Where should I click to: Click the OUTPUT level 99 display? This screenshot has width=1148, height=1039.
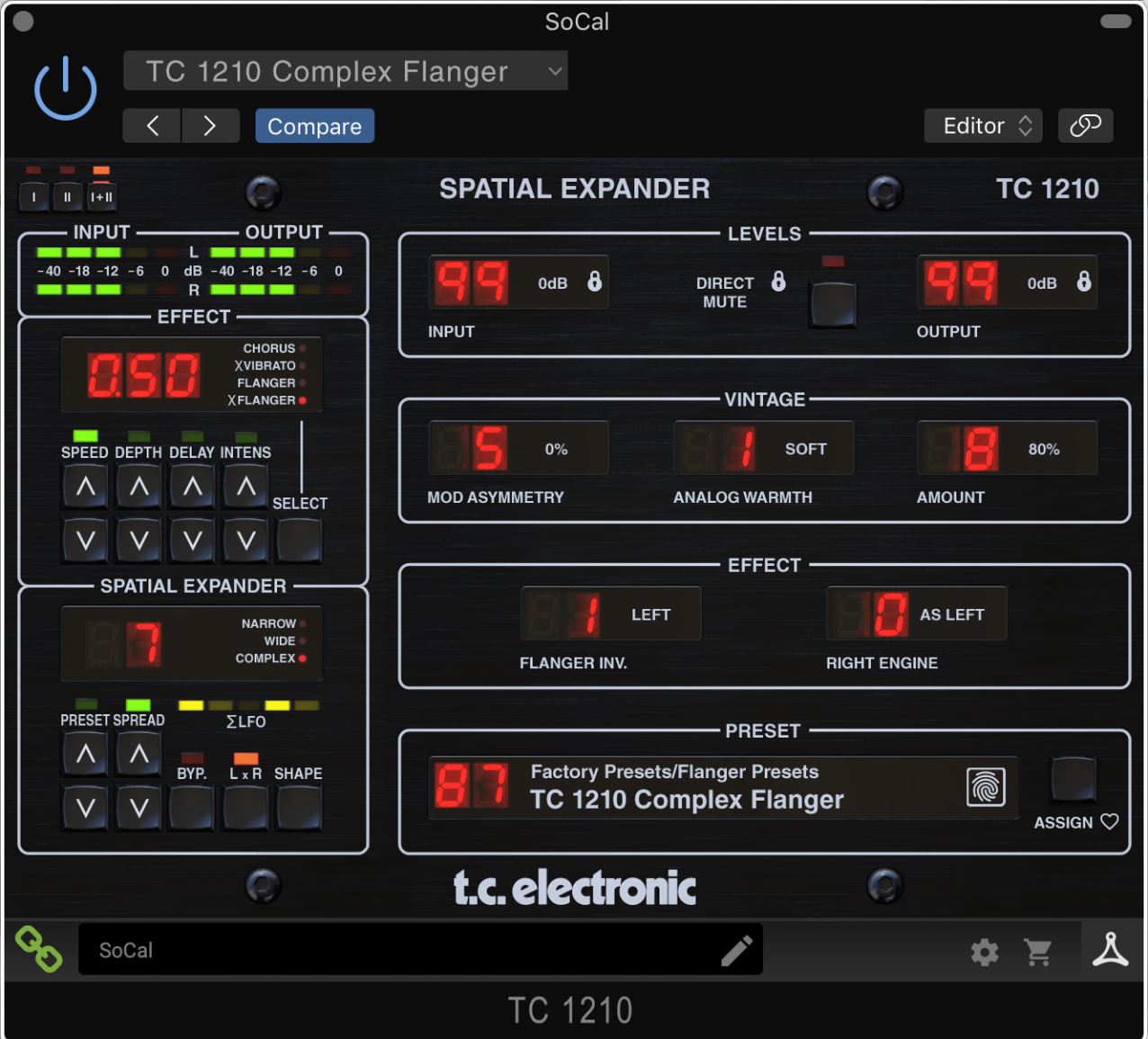[1007, 282]
